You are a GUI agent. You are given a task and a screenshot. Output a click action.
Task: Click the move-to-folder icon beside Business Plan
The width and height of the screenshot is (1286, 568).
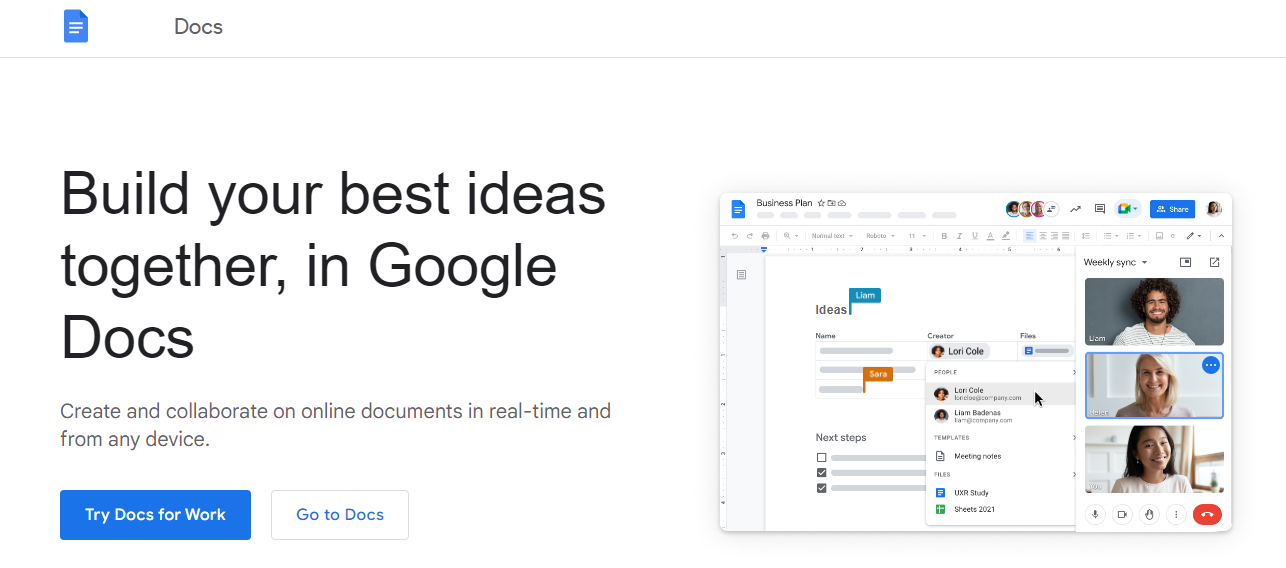click(x=831, y=203)
